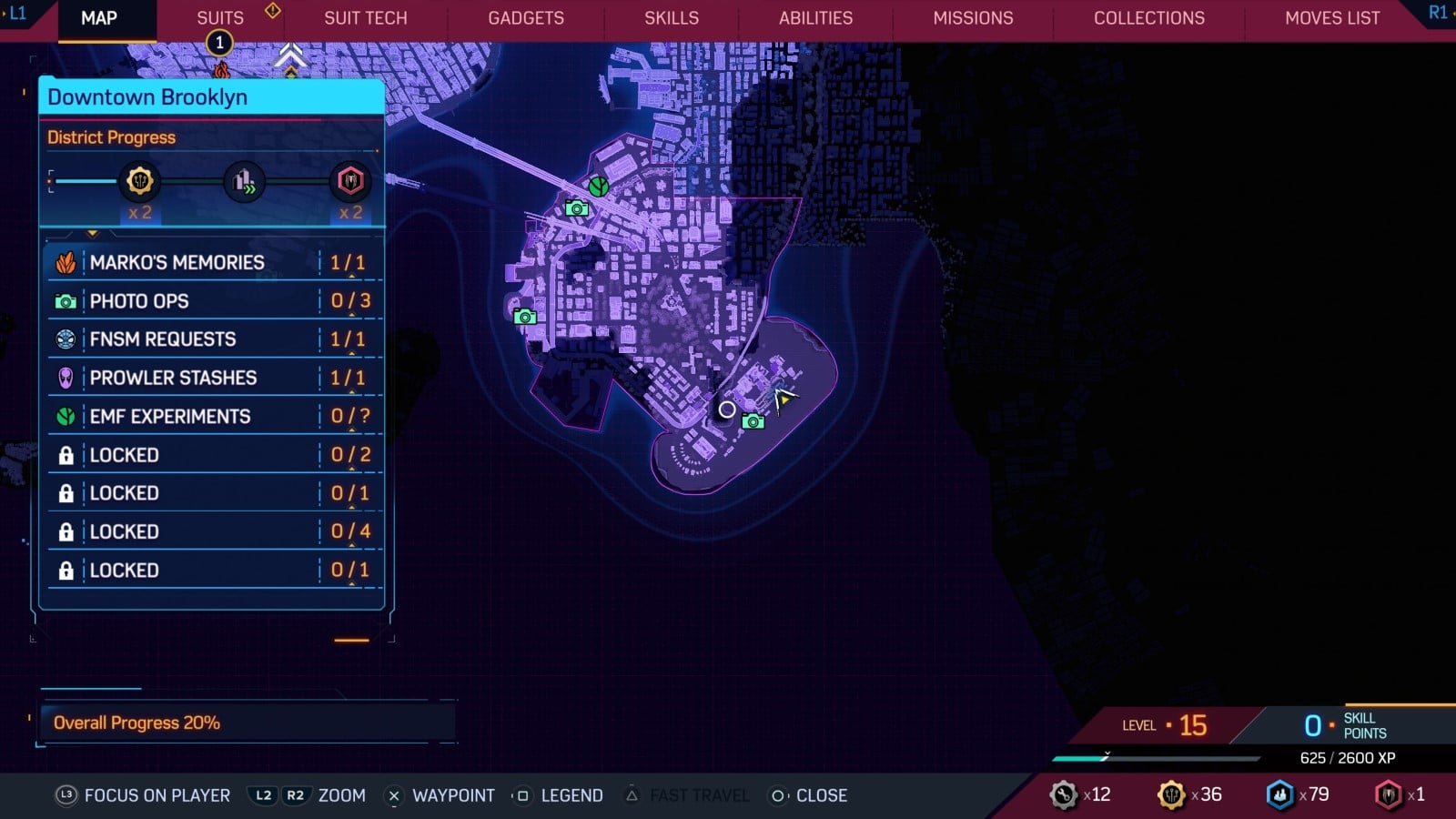Select the first Locked row showing 0/2
Viewport: 1456px width, 819px height.
(x=214, y=455)
